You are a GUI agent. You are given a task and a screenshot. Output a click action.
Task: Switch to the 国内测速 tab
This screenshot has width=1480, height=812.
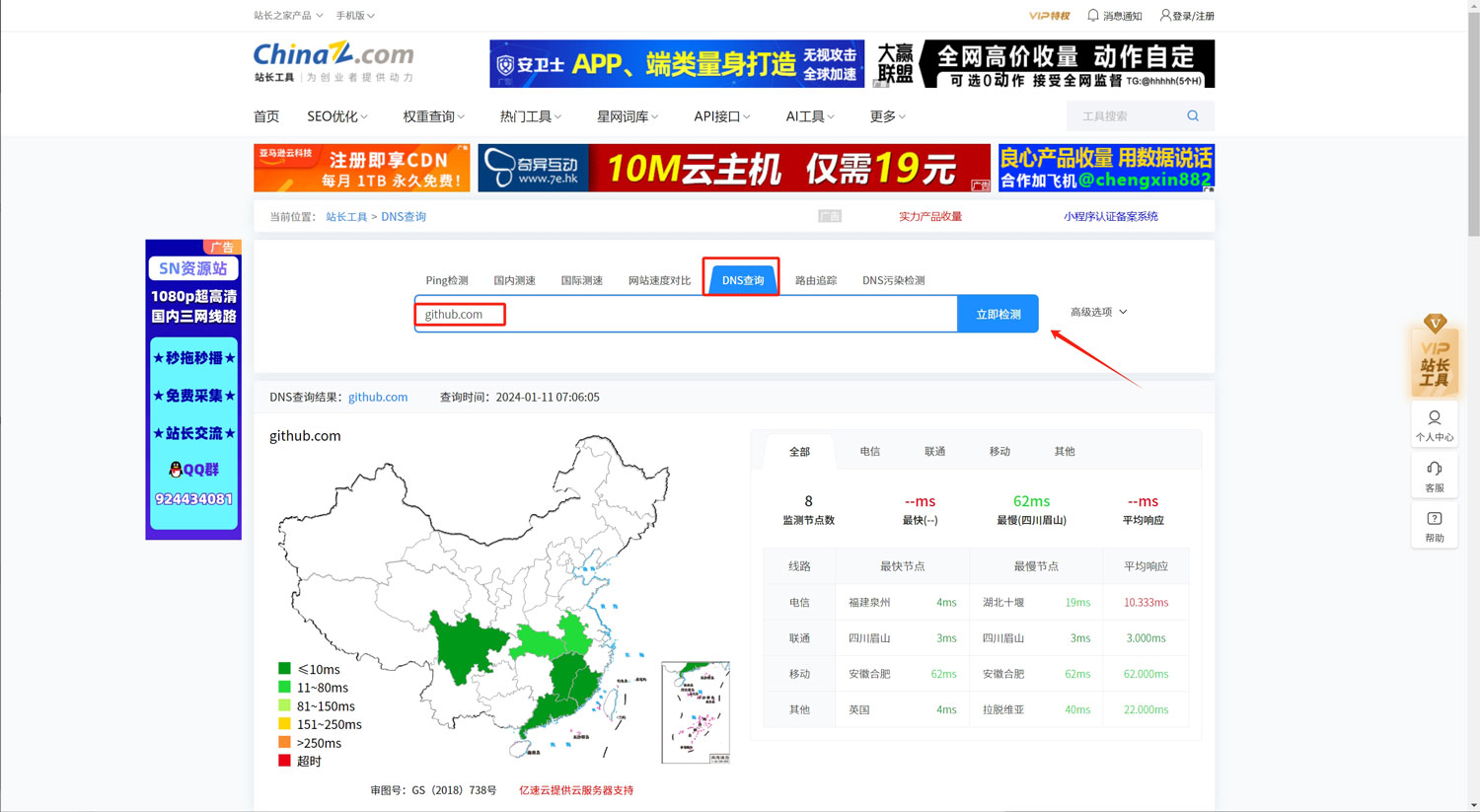pos(514,280)
